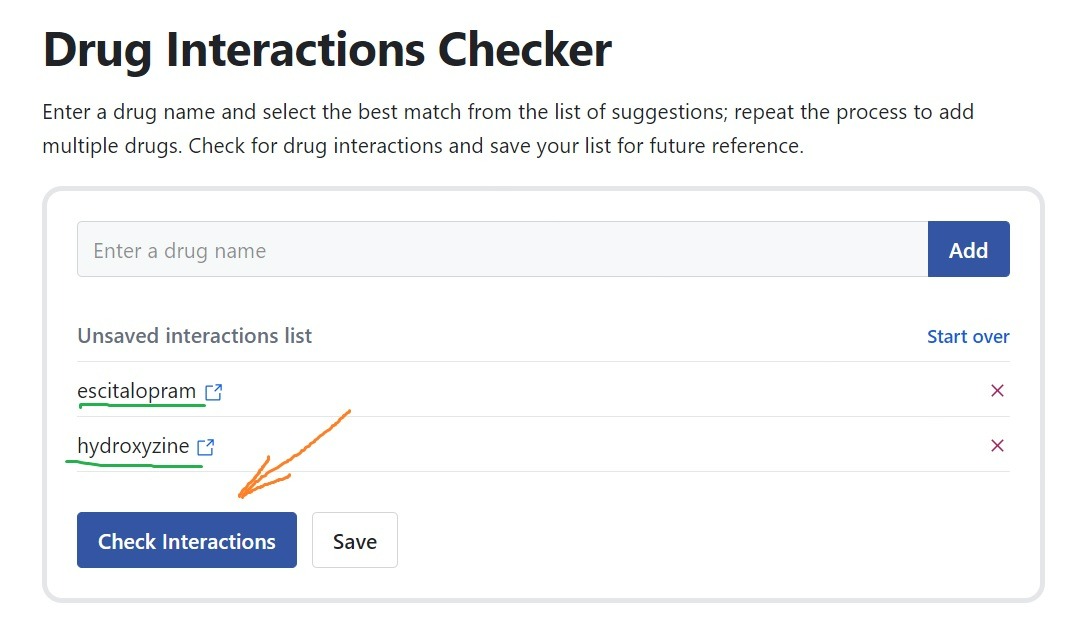The image size is (1086, 618).
Task: Focus the Enter a drug name field
Action: click(x=502, y=250)
